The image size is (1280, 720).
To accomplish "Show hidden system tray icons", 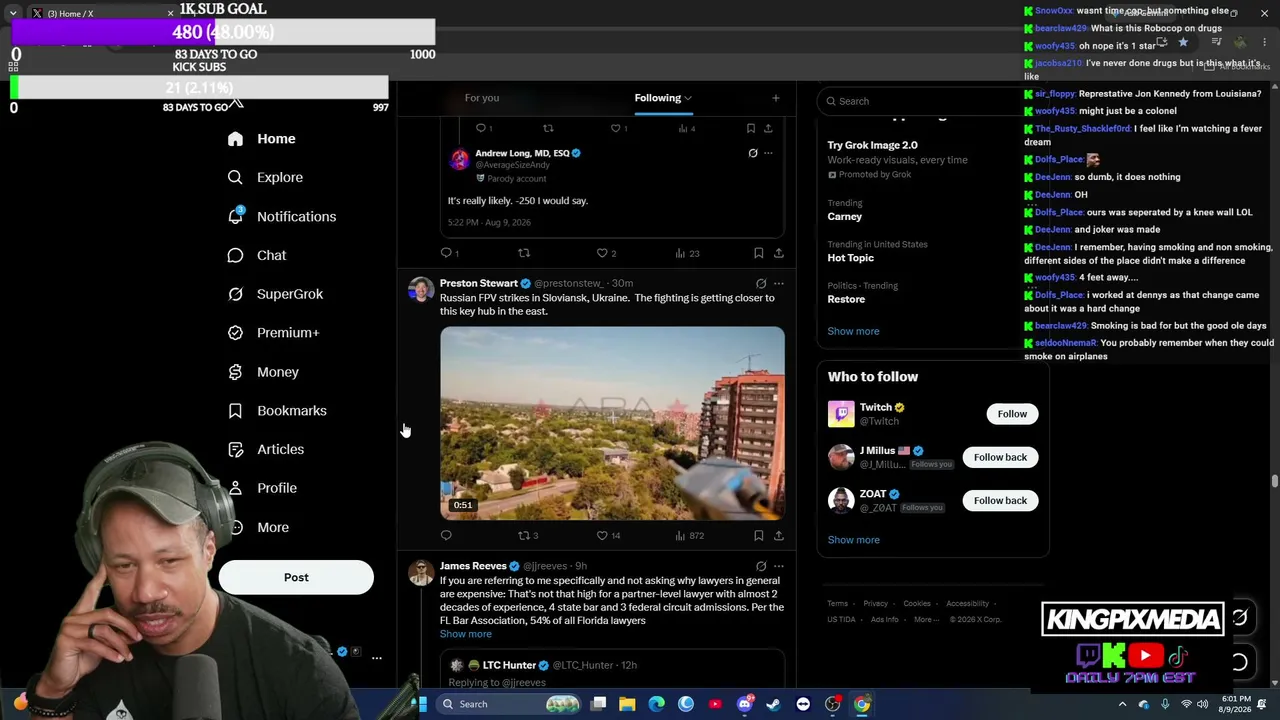I will pyautogui.click(x=1122, y=704).
